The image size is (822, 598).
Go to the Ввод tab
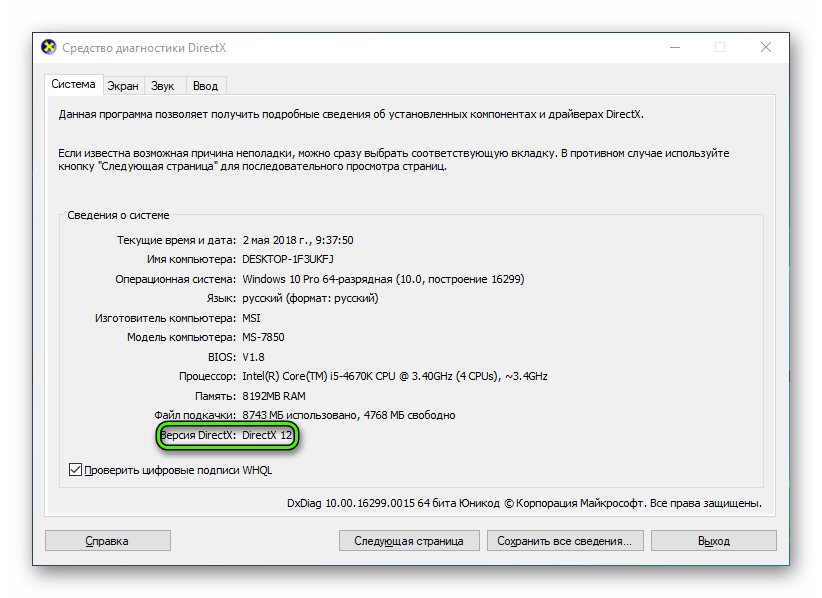pyautogui.click(x=205, y=86)
